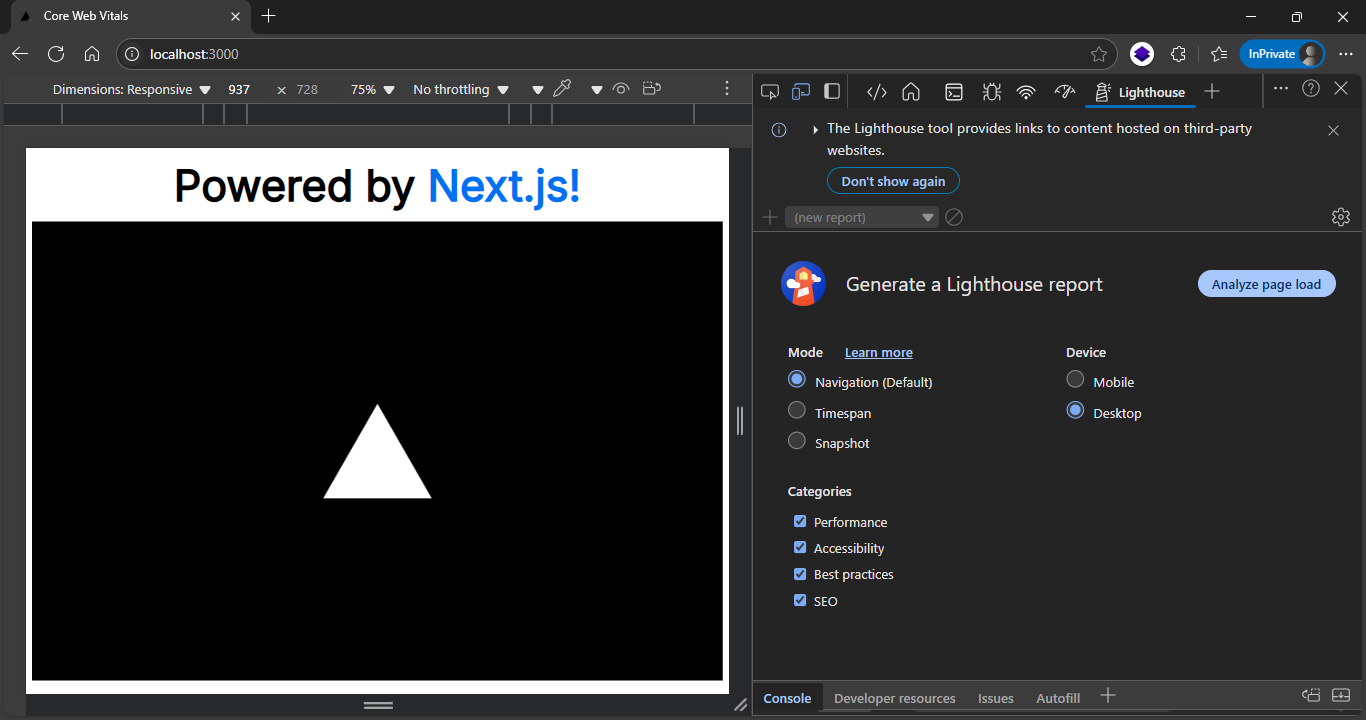Open the Network wifi icon panel
The width and height of the screenshot is (1366, 720).
pyautogui.click(x=1026, y=92)
